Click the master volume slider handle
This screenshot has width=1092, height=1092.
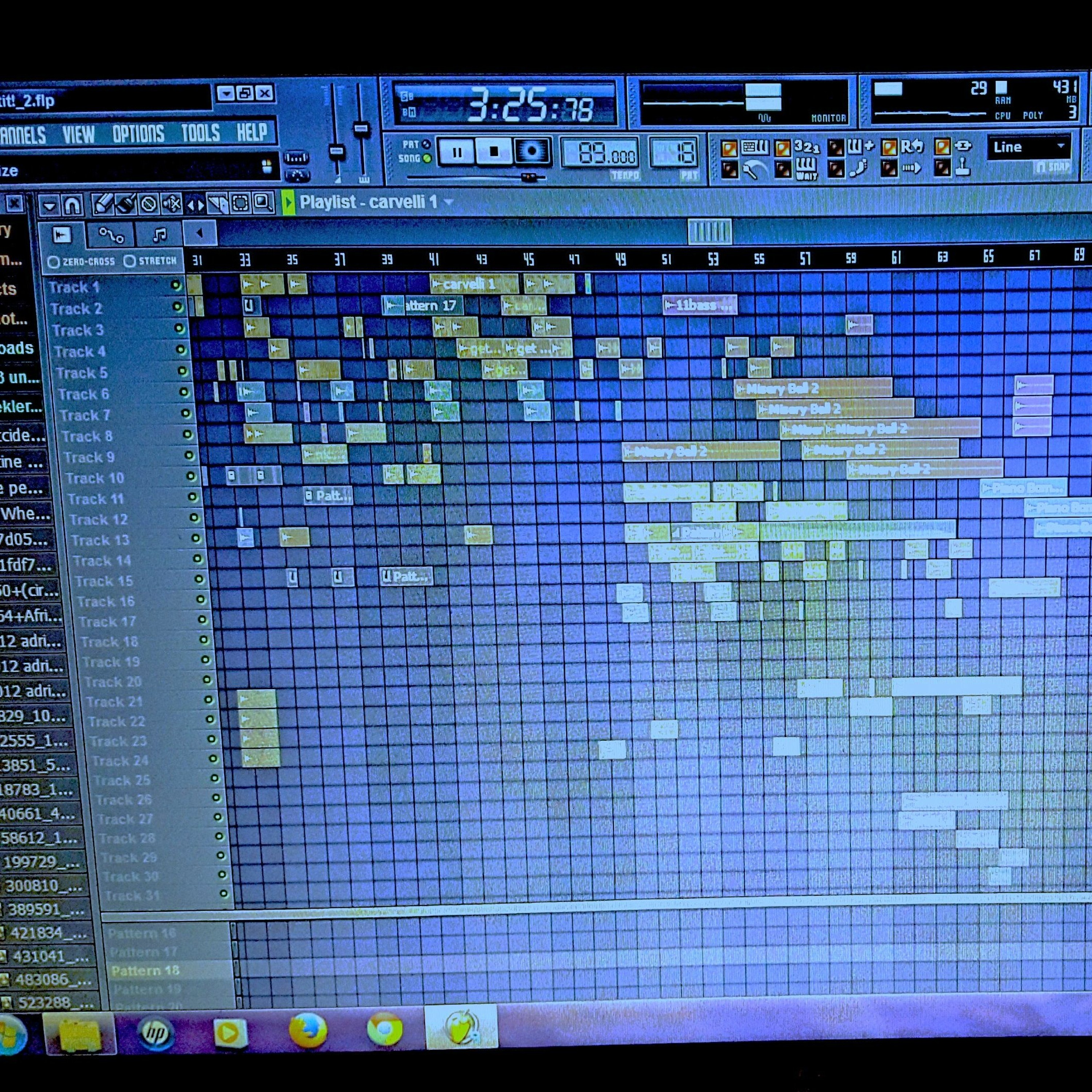pyautogui.click(x=337, y=151)
